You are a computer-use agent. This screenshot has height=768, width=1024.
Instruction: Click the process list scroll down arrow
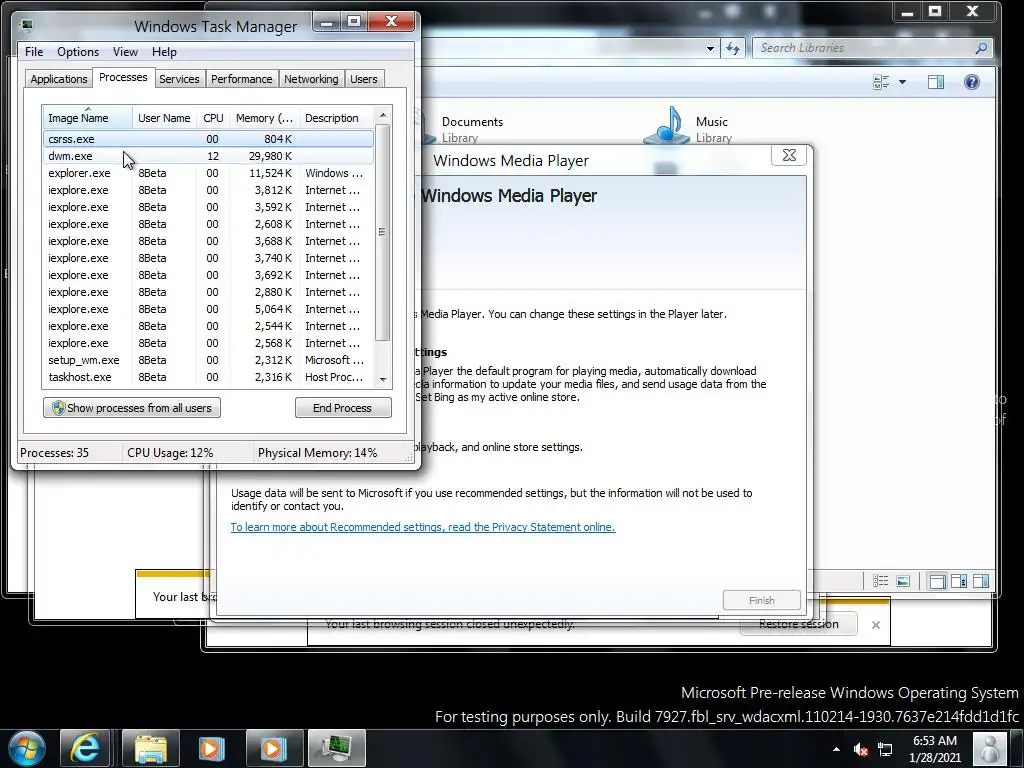(383, 379)
